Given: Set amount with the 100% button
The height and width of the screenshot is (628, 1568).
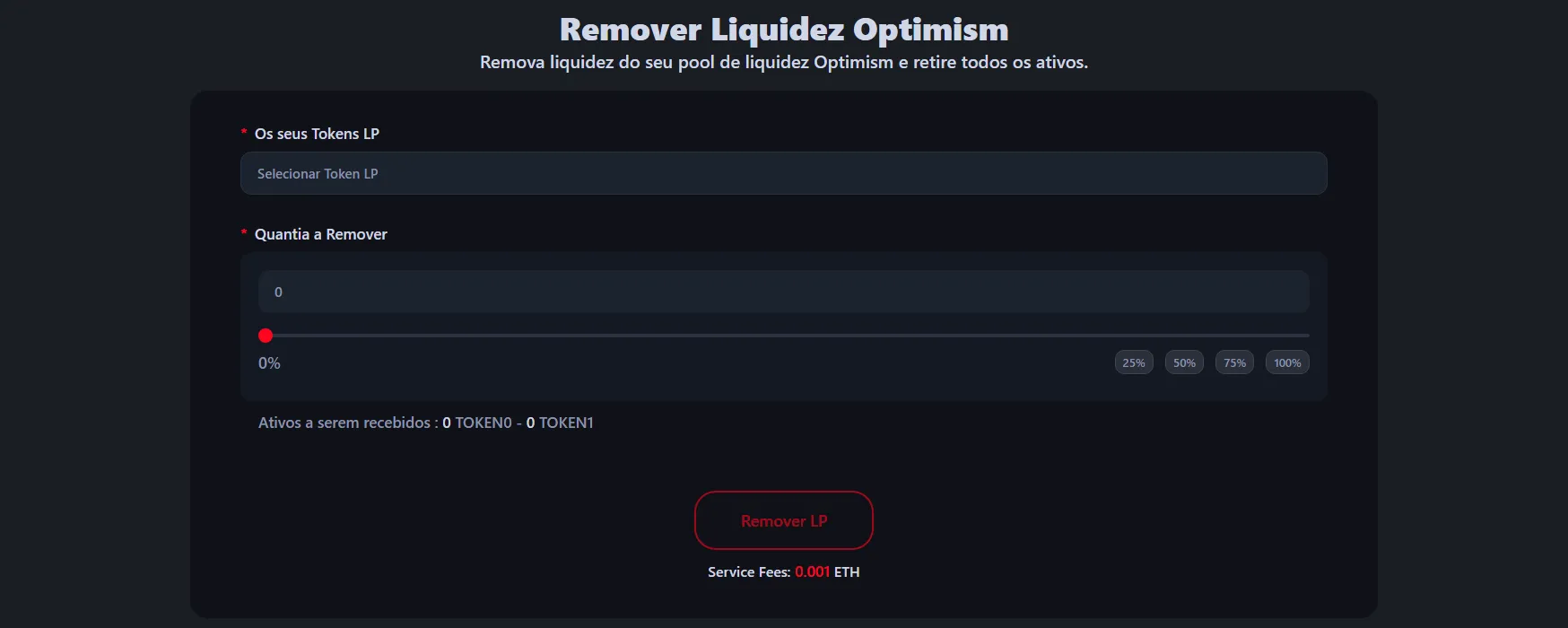Looking at the screenshot, I should [x=1287, y=362].
